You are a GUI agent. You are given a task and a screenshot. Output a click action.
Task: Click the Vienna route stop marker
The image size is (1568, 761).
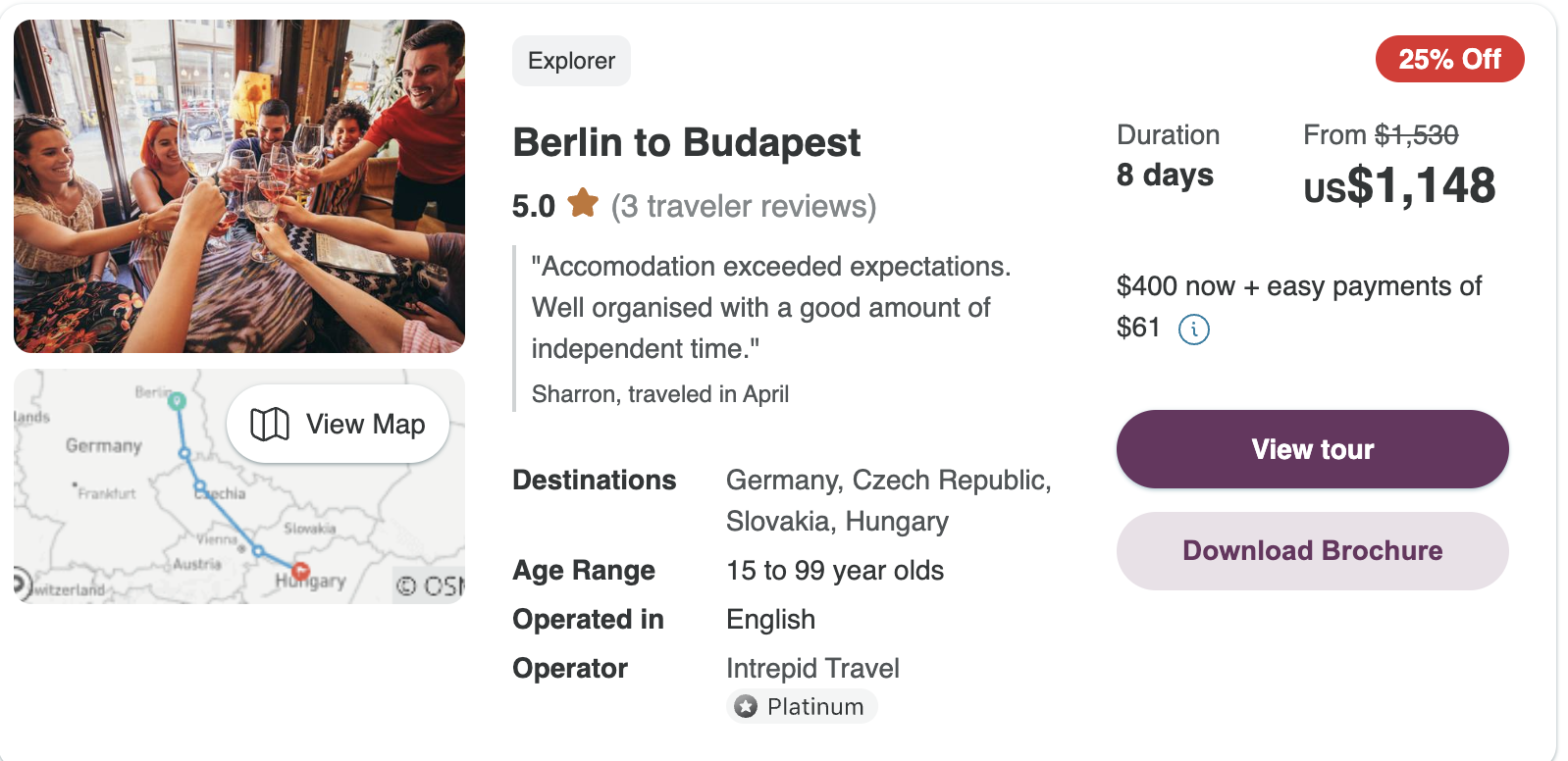[258, 551]
